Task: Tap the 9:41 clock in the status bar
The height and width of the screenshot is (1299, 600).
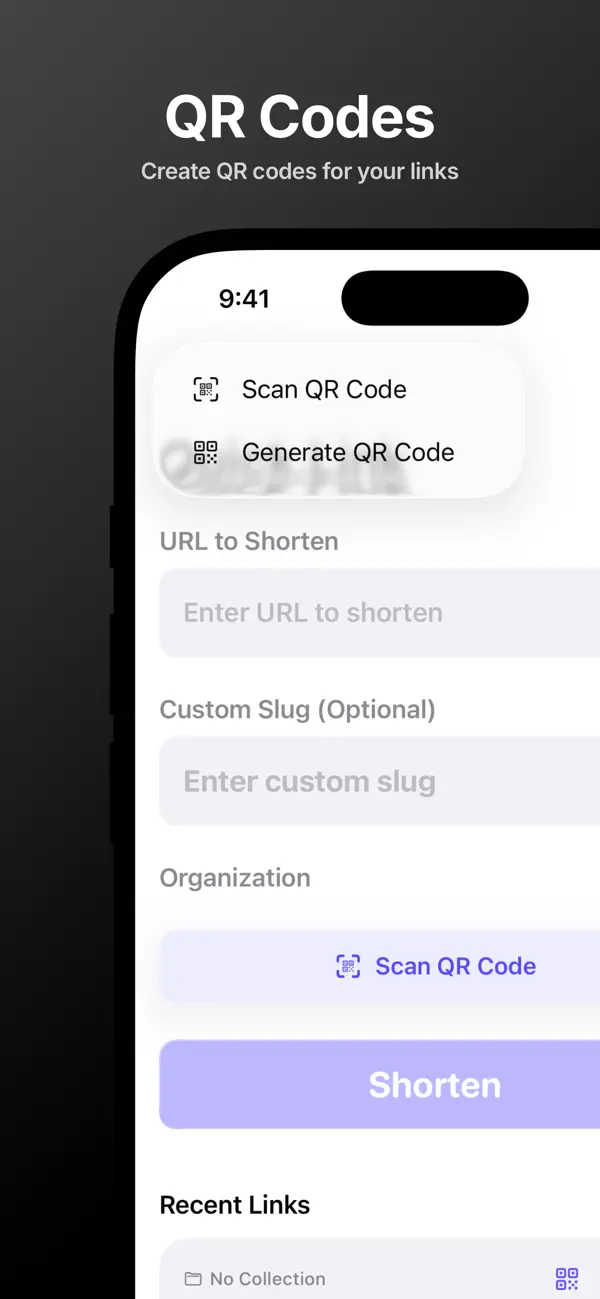Action: [x=245, y=297]
